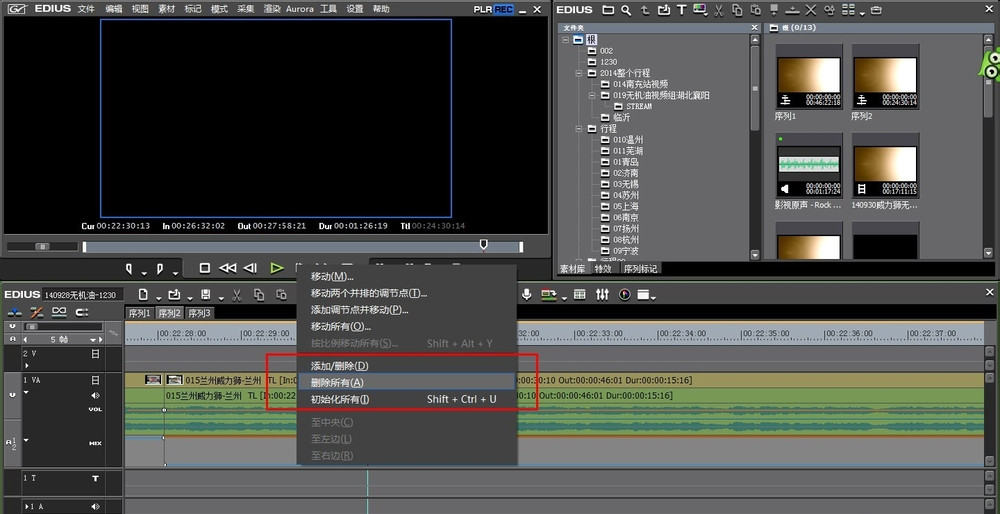Image resolution: width=1000 pixels, height=514 pixels.
Task: Toggle audio mute on the 1 VA track
Action: coord(96,394)
